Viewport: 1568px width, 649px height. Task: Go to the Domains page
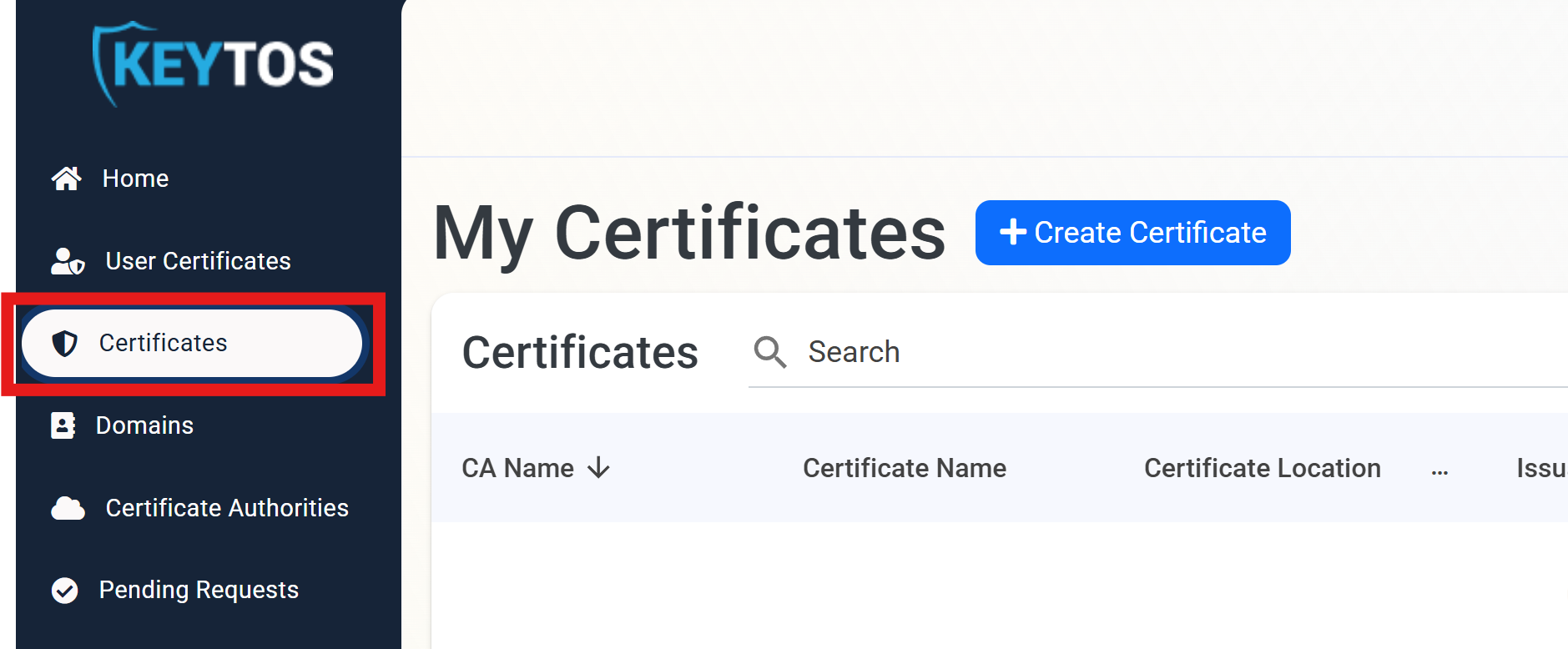tap(144, 425)
